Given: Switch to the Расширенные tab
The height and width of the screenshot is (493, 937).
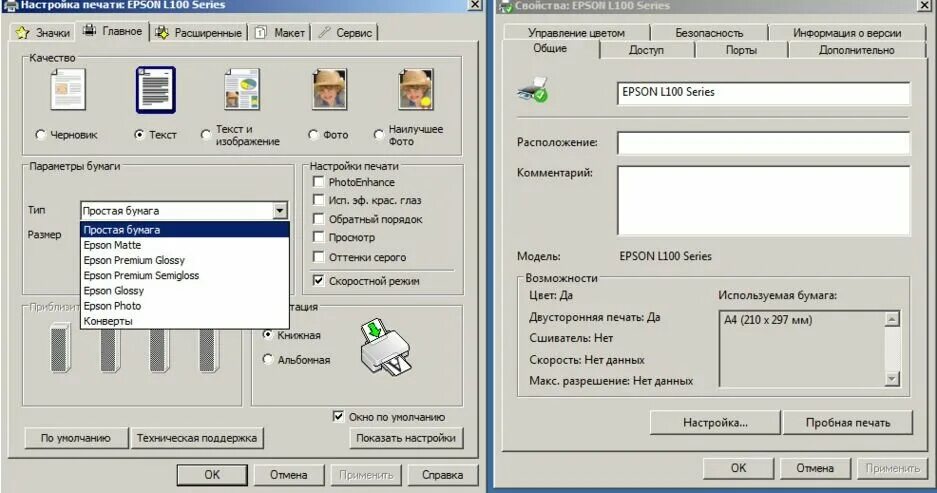Looking at the screenshot, I should (x=198, y=33).
